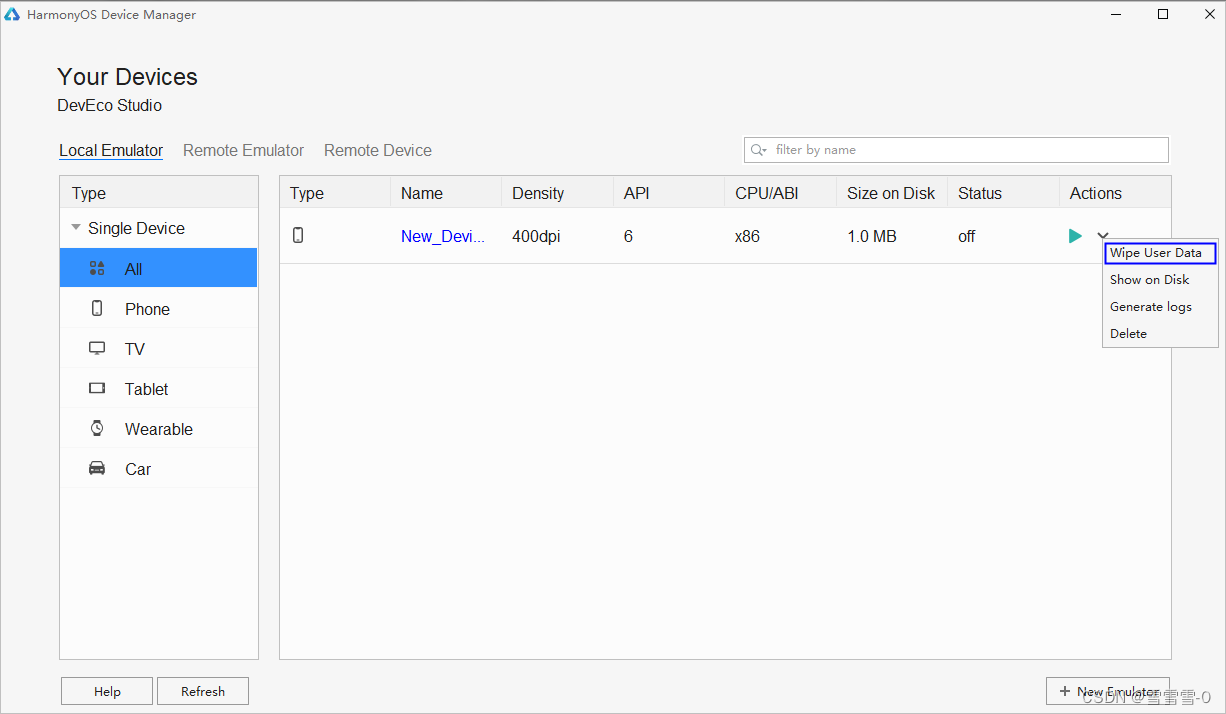Viewport: 1226px width, 714px height.
Task: Open the New_Devi... emulator name link
Action: pyautogui.click(x=443, y=236)
